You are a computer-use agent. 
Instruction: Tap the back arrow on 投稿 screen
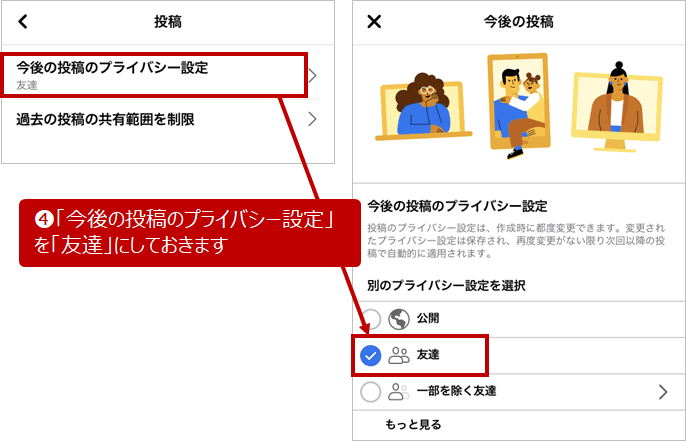point(23,21)
